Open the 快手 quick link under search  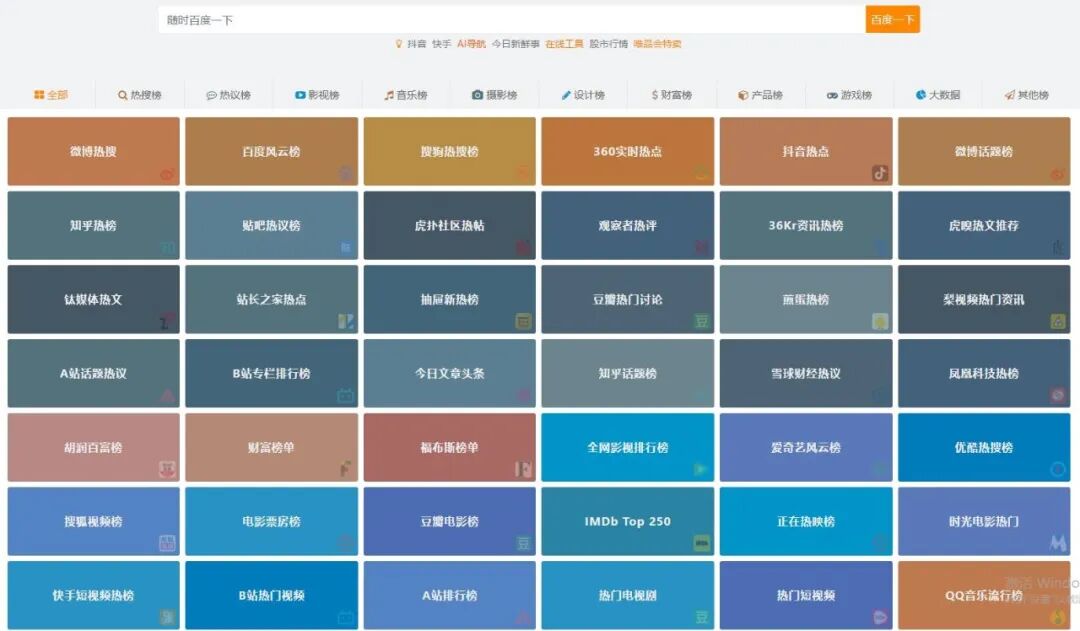[442, 43]
